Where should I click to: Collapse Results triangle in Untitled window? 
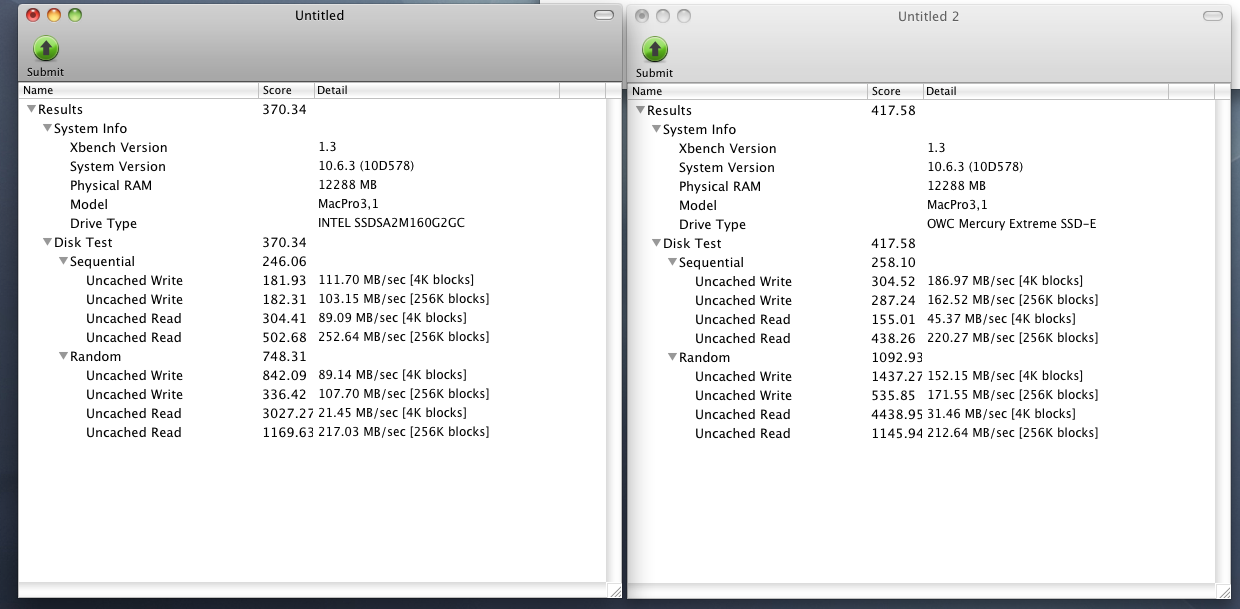click(x=31, y=109)
